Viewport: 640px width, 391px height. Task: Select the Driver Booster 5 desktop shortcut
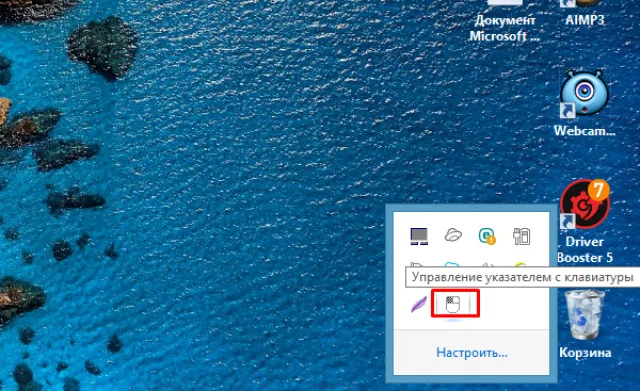(x=584, y=222)
